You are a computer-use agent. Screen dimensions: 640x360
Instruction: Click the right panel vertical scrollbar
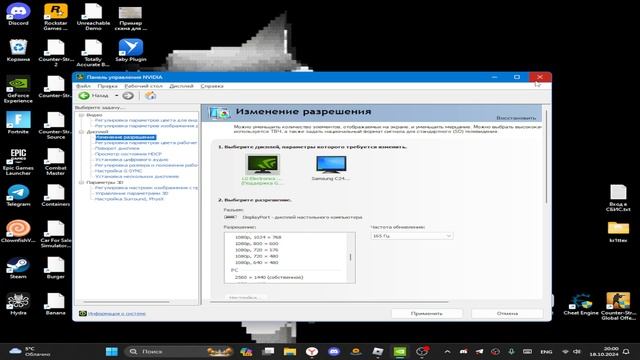(x=546, y=157)
